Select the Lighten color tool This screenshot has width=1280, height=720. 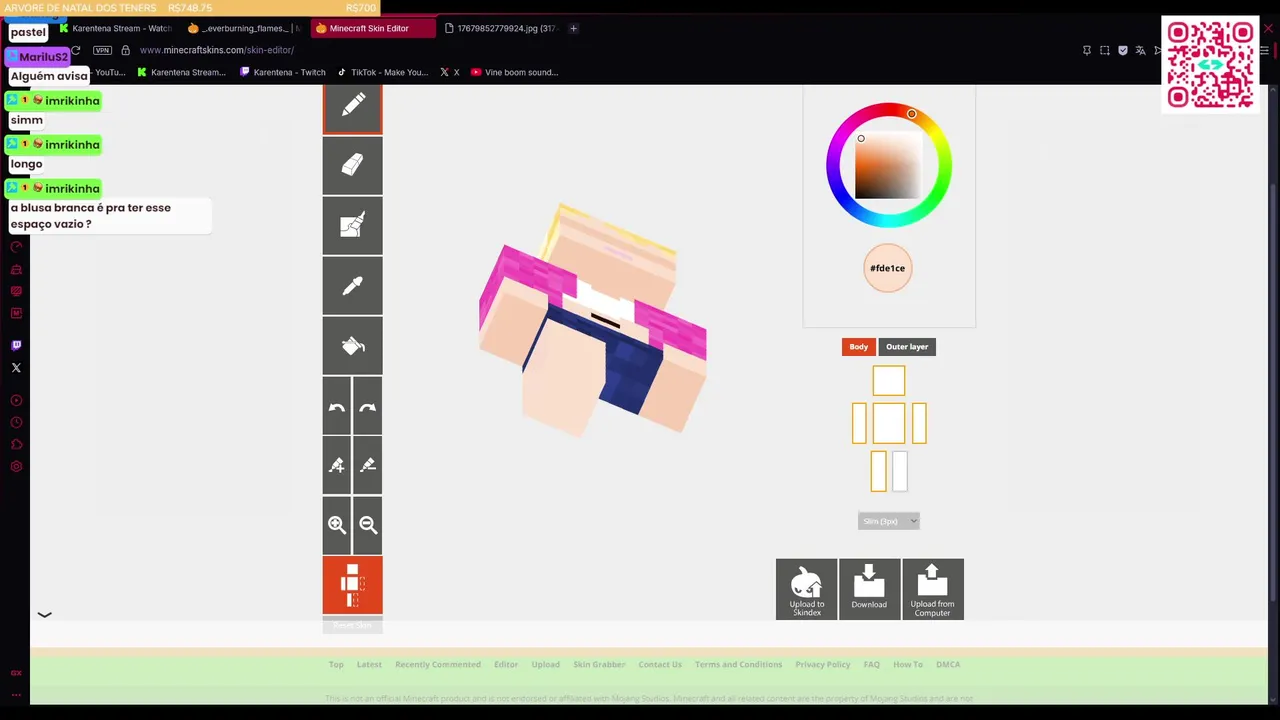(x=337, y=465)
